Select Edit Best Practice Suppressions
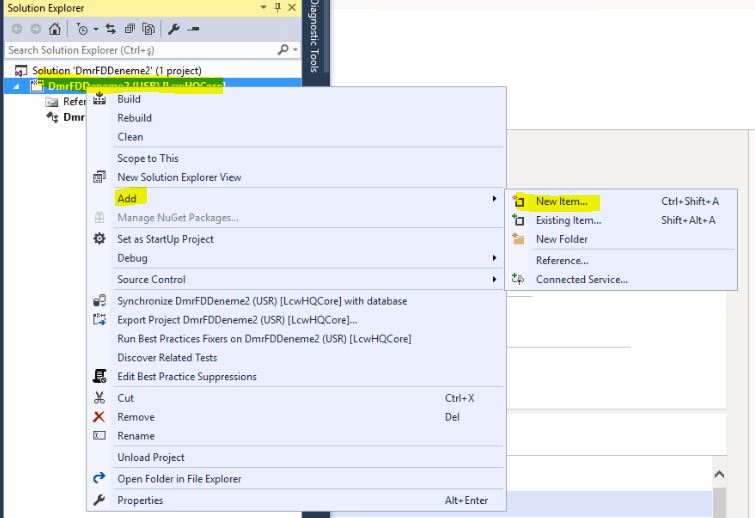The height and width of the screenshot is (518, 755). point(187,376)
